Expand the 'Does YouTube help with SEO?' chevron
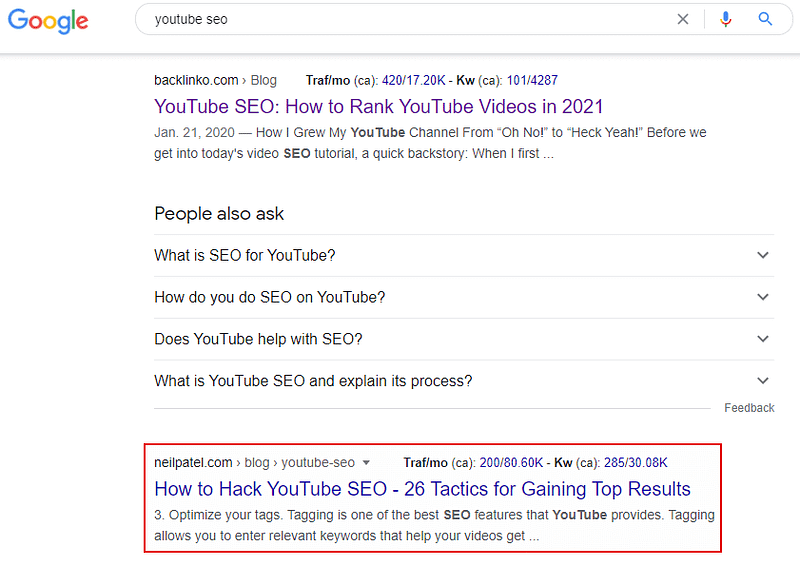 763,339
